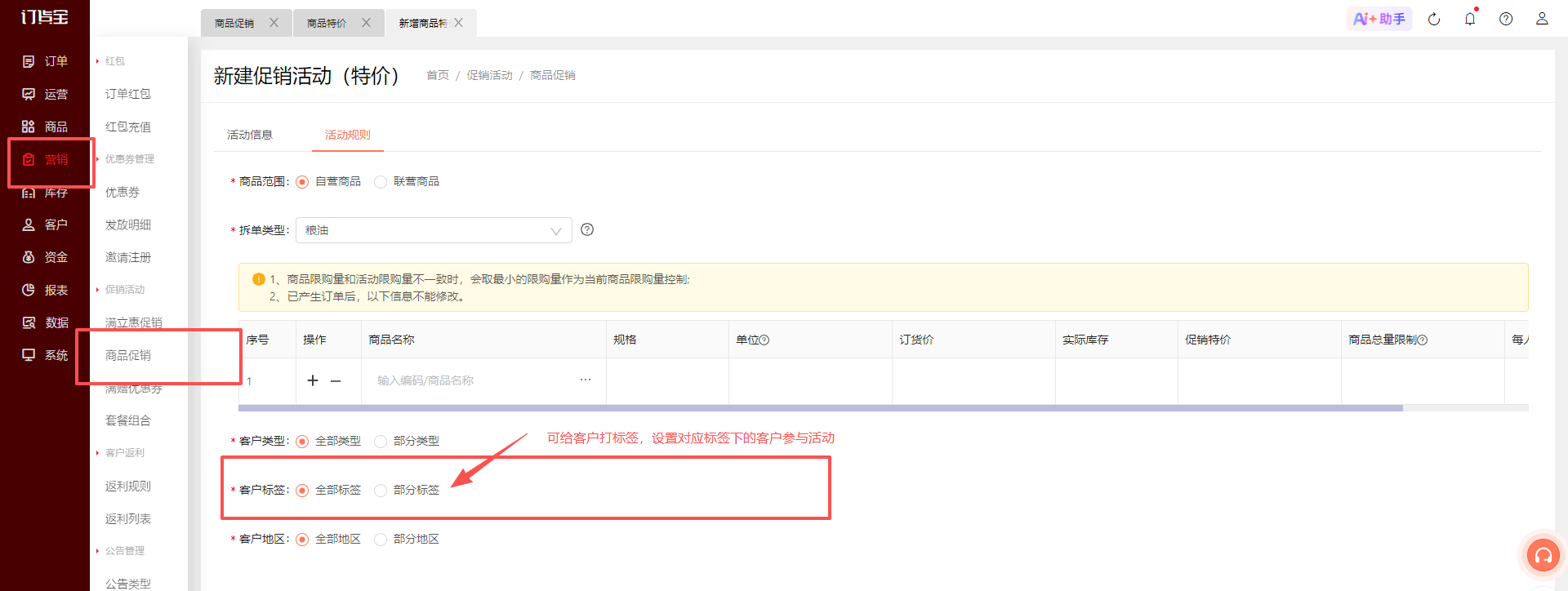This screenshot has height=591, width=1568.
Task: Switch to the 商品促销 page tab
Action: point(234,23)
